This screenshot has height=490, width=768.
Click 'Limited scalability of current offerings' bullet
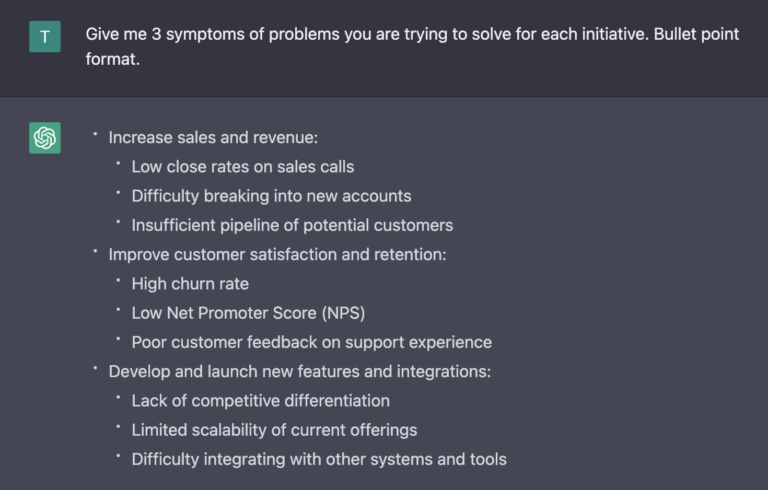click(x=274, y=430)
